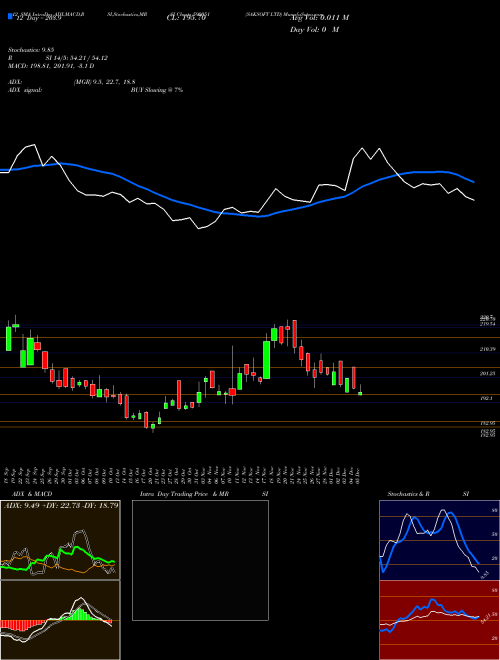Viewport: 500px width, 660px height.
Task: Click the "ADX: 9.49 +DY: 22.73 -DY: 18.79" header
Action: click(61, 506)
